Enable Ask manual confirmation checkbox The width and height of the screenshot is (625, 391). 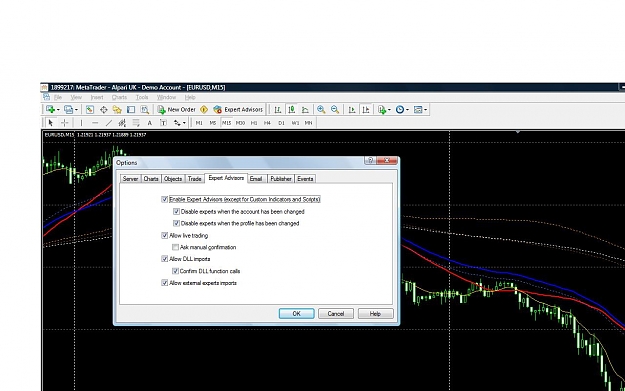coord(175,247)
